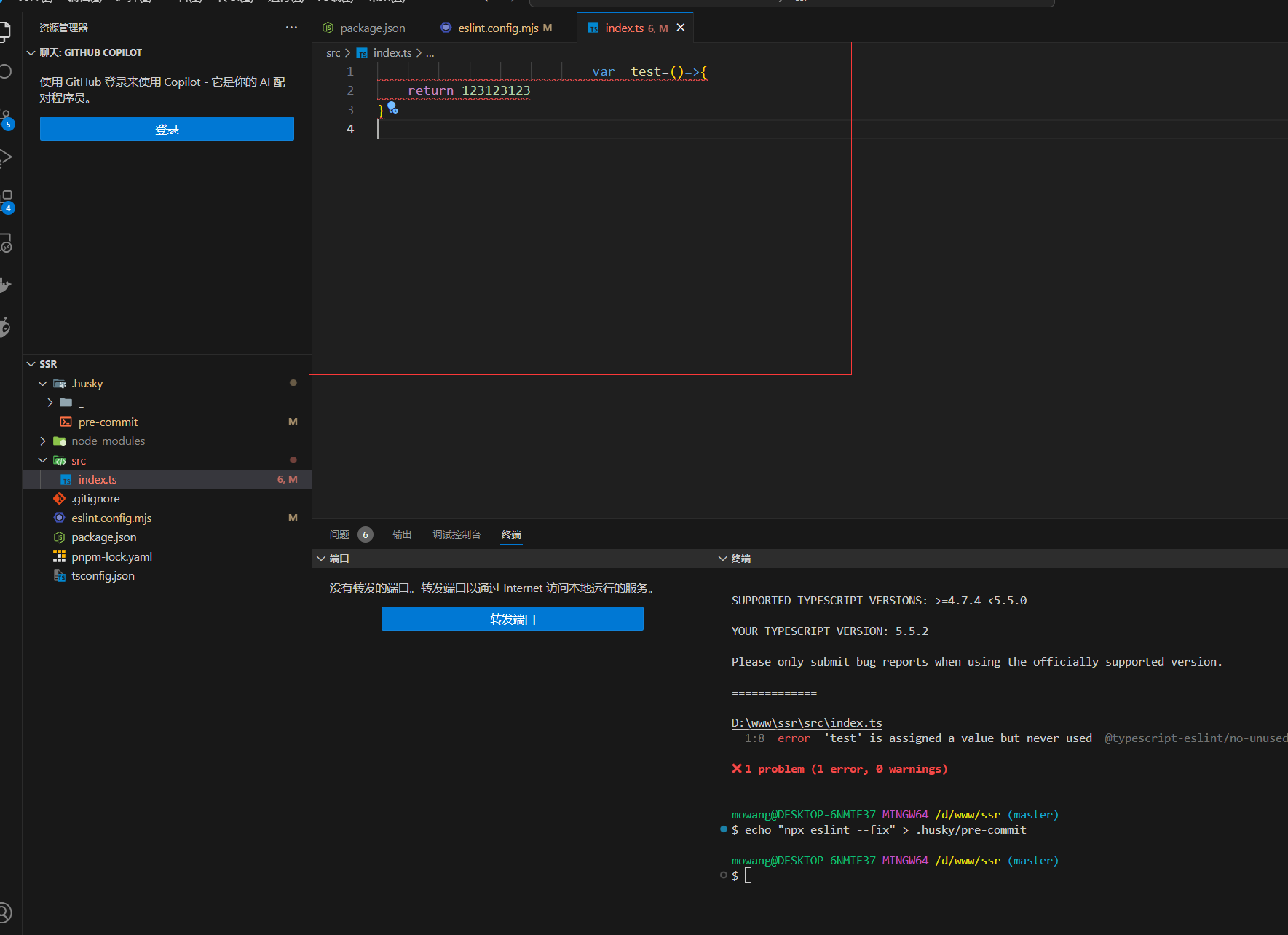Screen dimensions: 1288x935
Task: Open Extensions view with badge 4
Action: [7, 202]
